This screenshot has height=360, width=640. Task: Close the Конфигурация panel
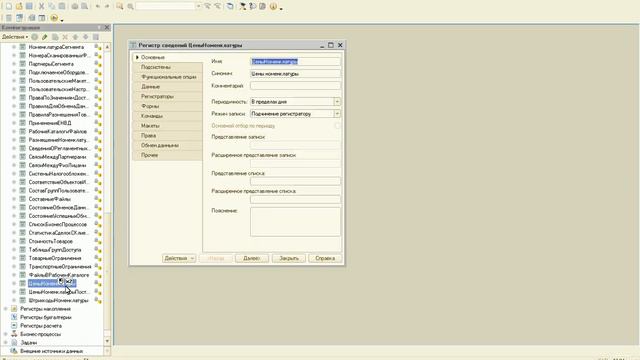(x=107, y=27)
